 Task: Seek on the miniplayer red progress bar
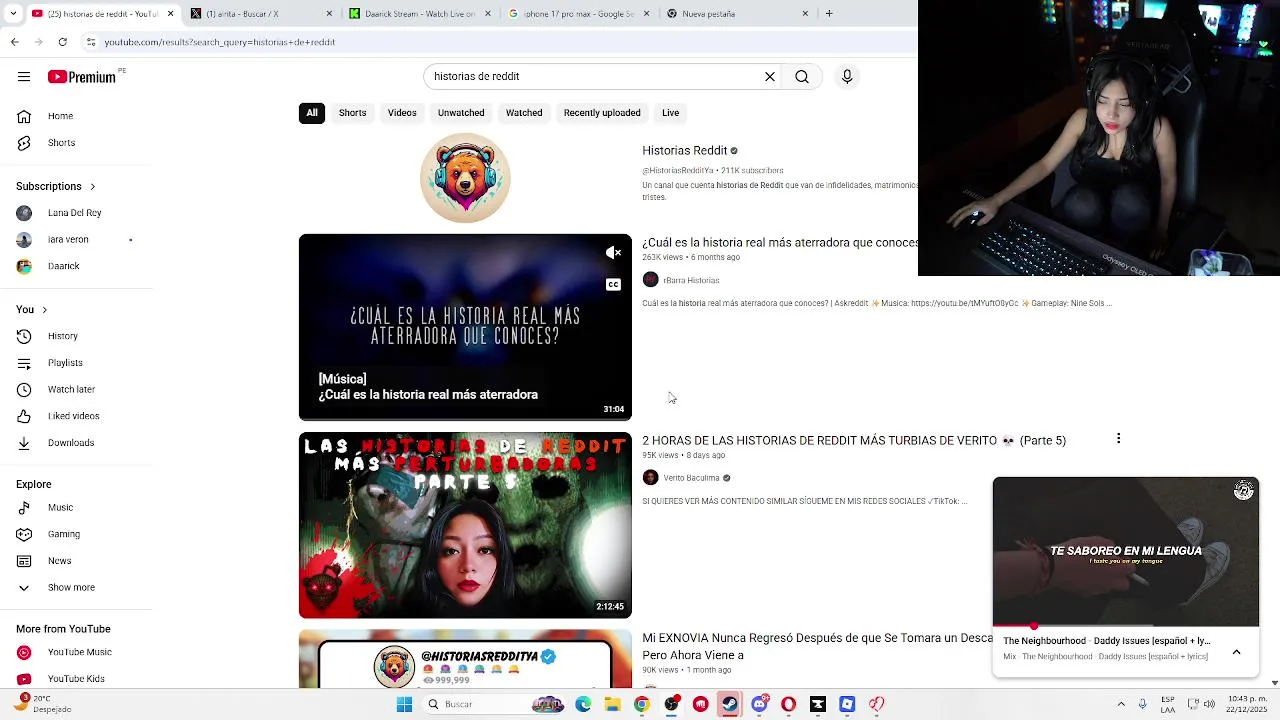pyautogui.click(x=1126, y=626)
